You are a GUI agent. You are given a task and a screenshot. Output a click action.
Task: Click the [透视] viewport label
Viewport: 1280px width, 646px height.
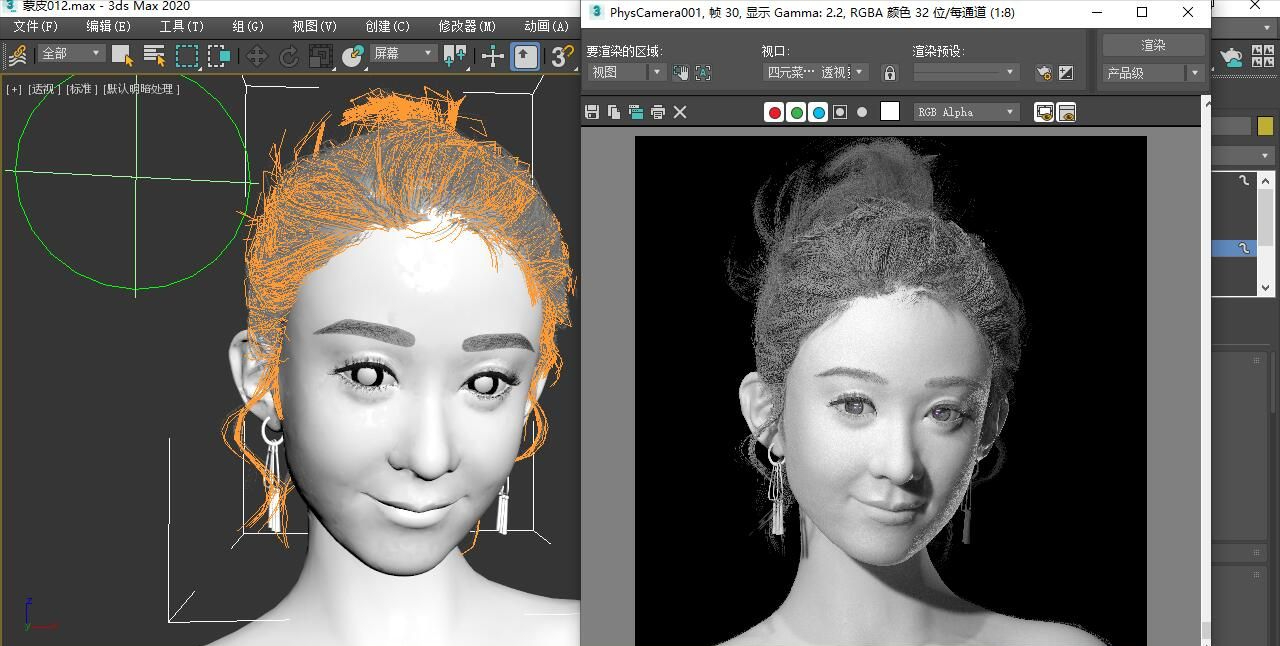[x=44, y=89]
